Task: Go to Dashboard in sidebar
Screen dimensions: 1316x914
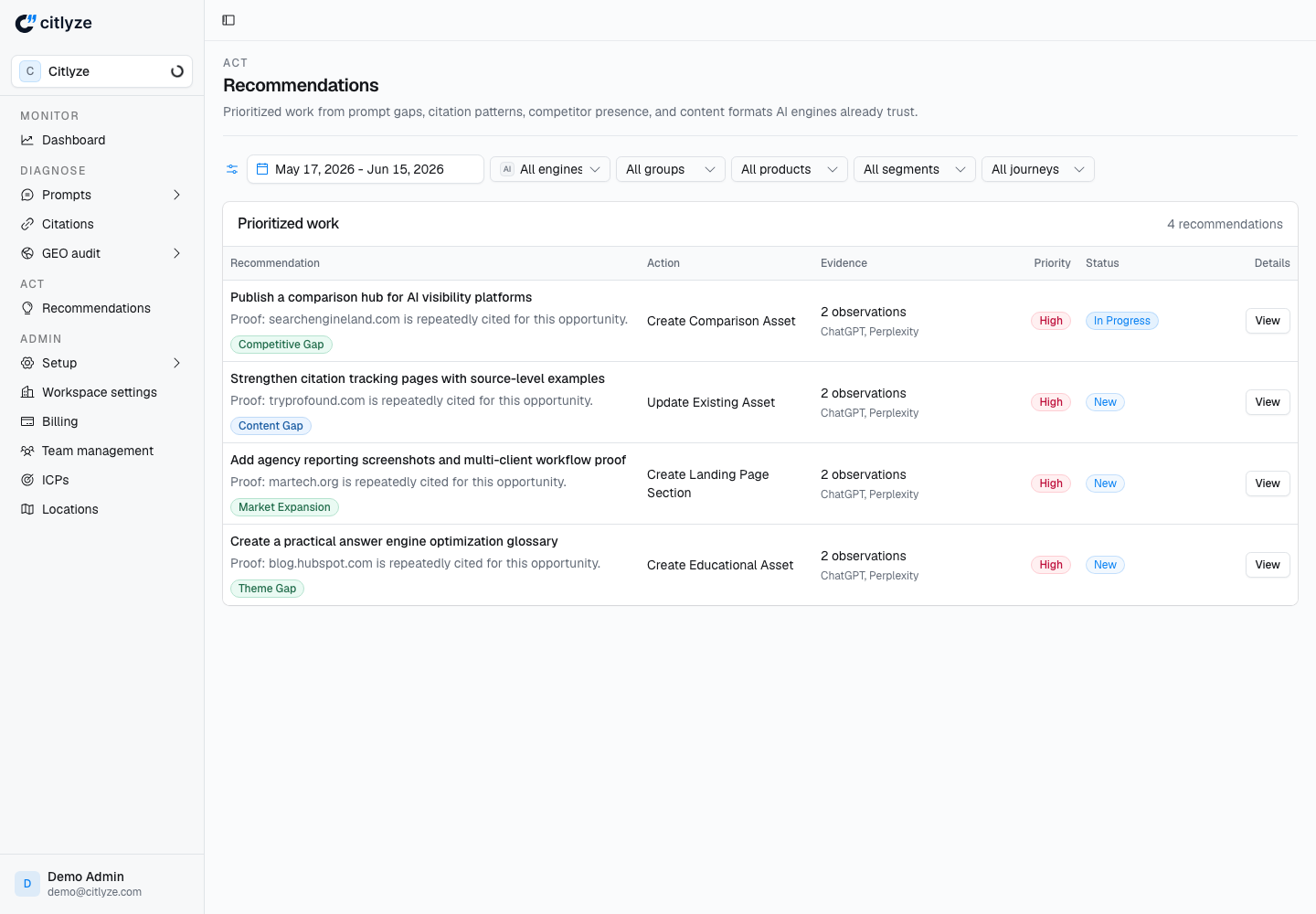Action: (x=101, y=140)
